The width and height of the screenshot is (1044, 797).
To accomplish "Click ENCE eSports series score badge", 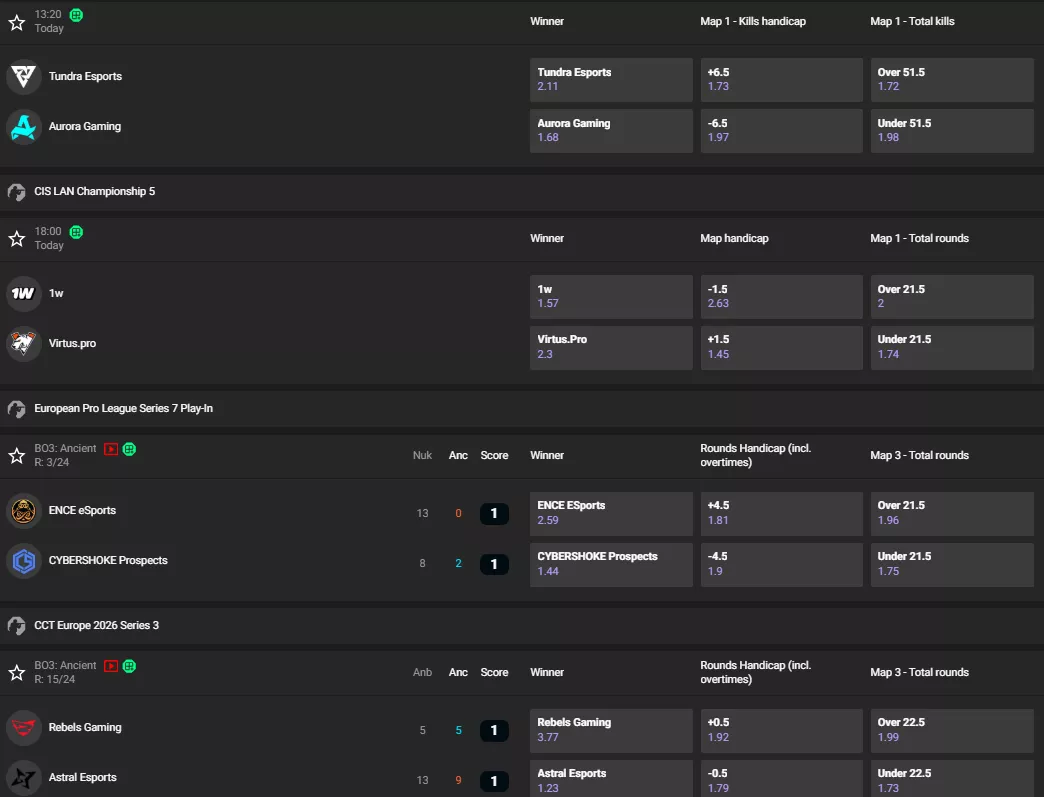I will 494,513.
